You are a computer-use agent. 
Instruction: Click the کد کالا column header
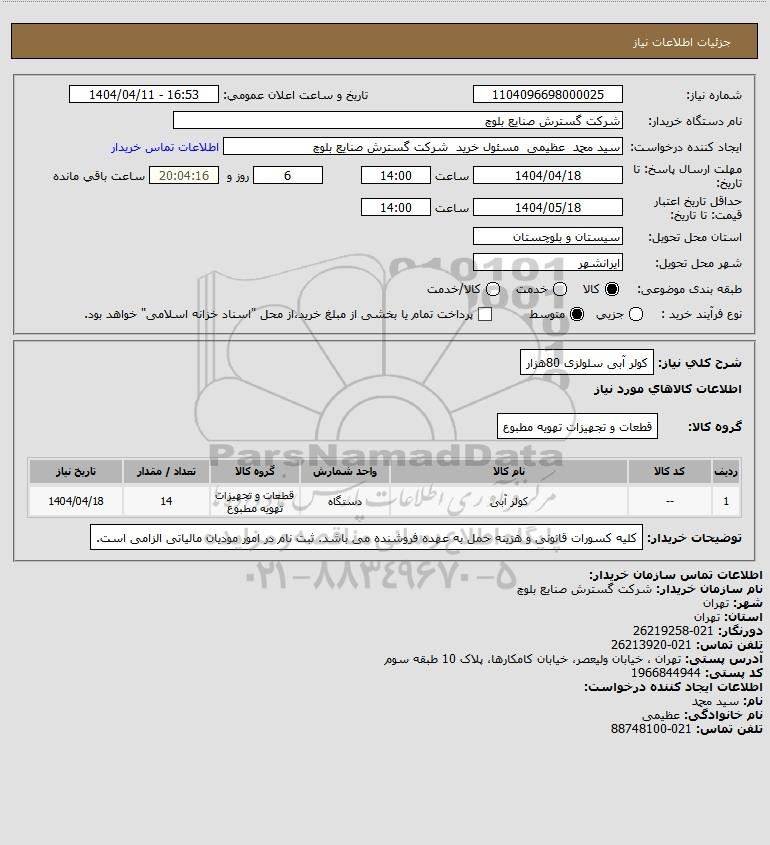click(x=669, y=472)
